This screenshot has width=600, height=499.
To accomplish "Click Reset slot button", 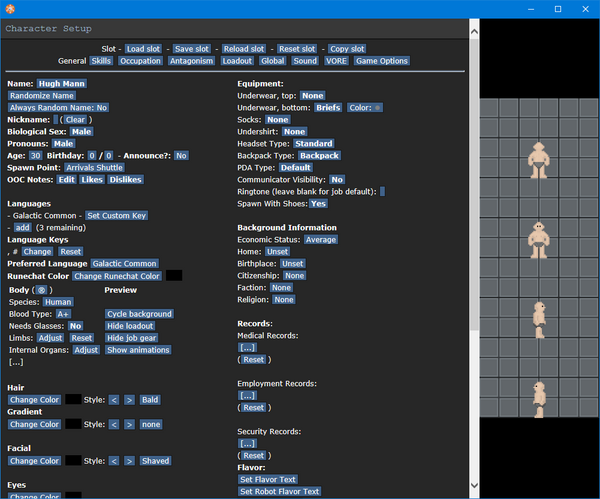I will pos(297,49).
